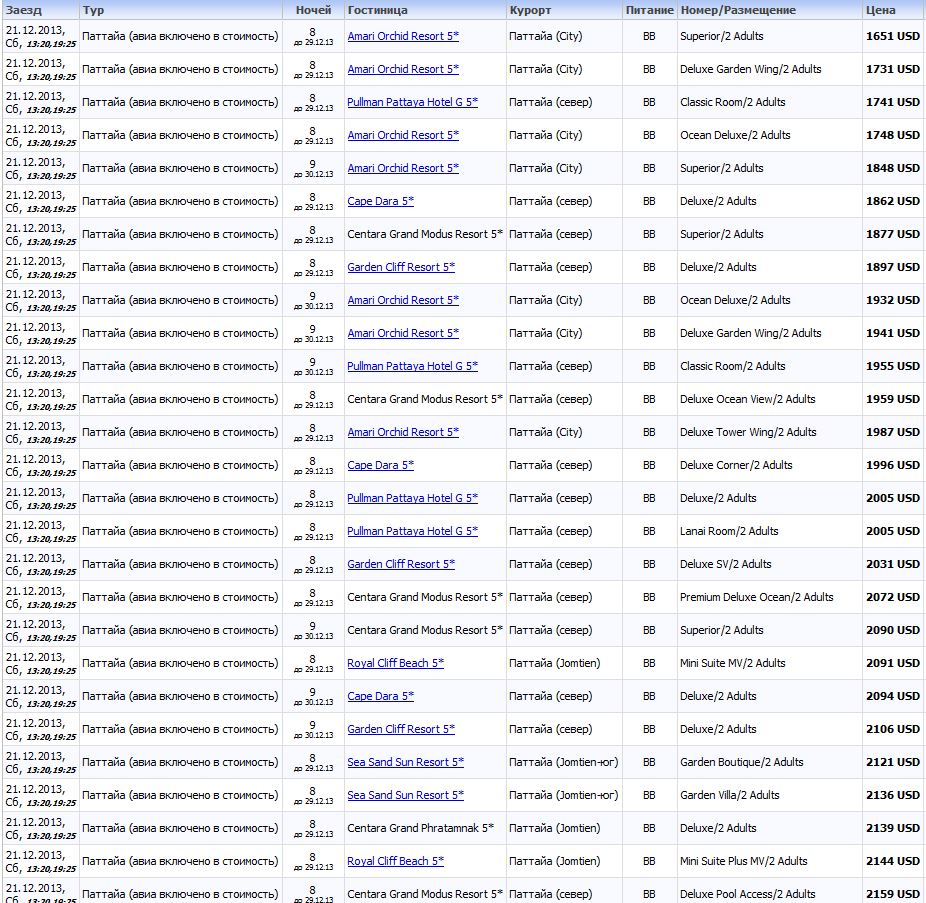Click the tour name cell in 1996 USD row
926x903 pixels.
click(180, 465)
